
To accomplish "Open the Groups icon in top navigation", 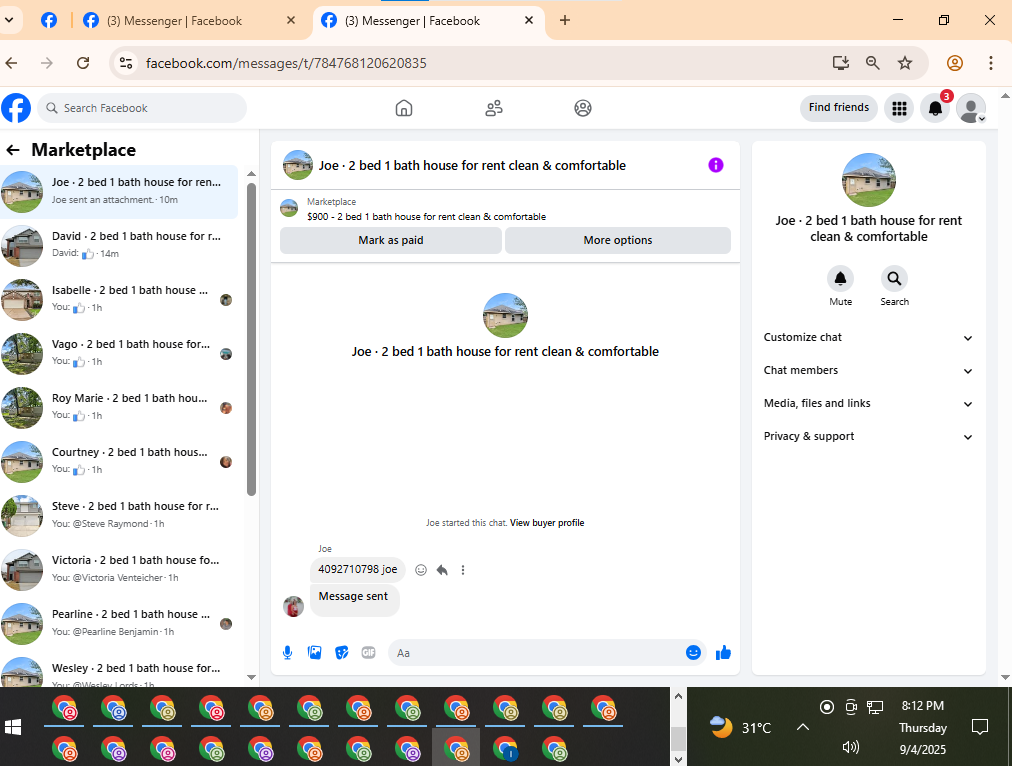I will [583, 108].
